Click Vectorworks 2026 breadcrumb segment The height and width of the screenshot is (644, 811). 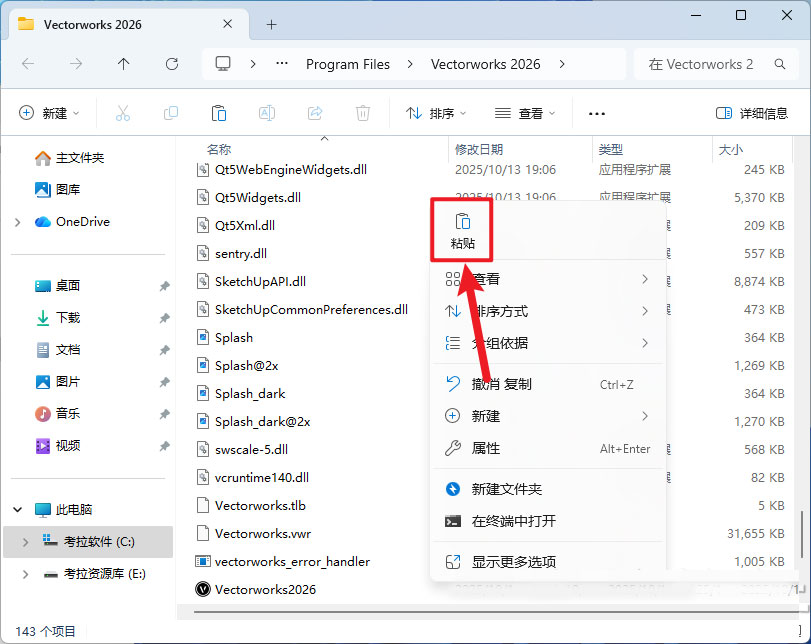485,64
